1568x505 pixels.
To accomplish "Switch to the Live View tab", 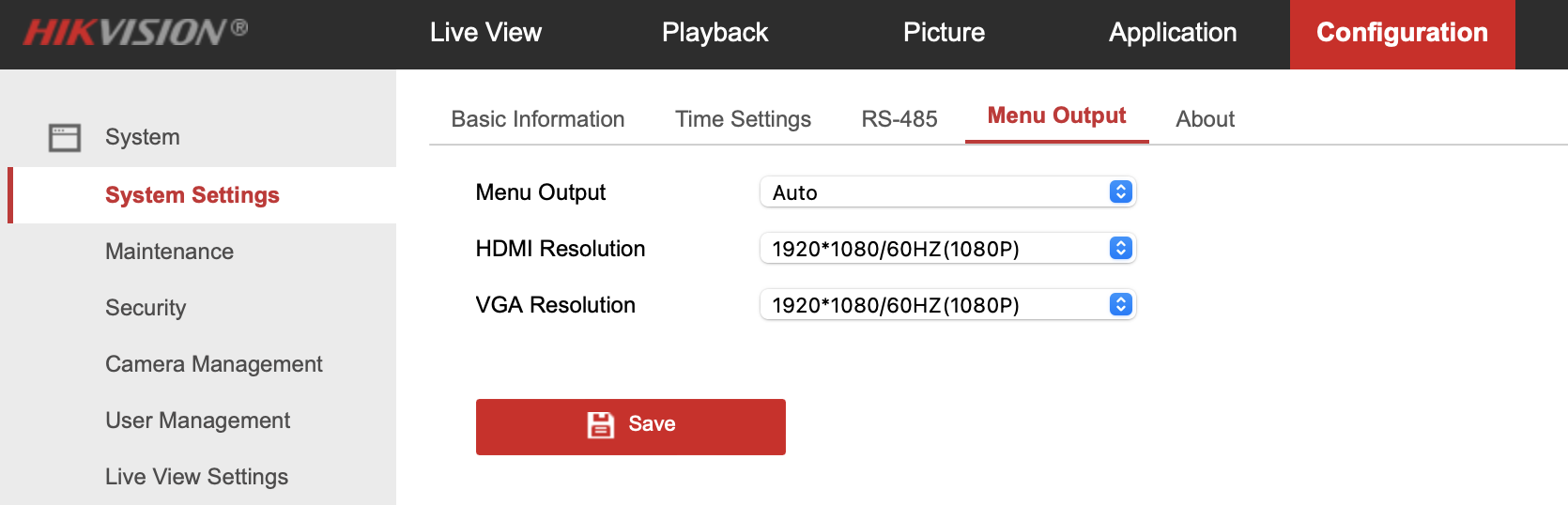I will click(x=485, y=33).
